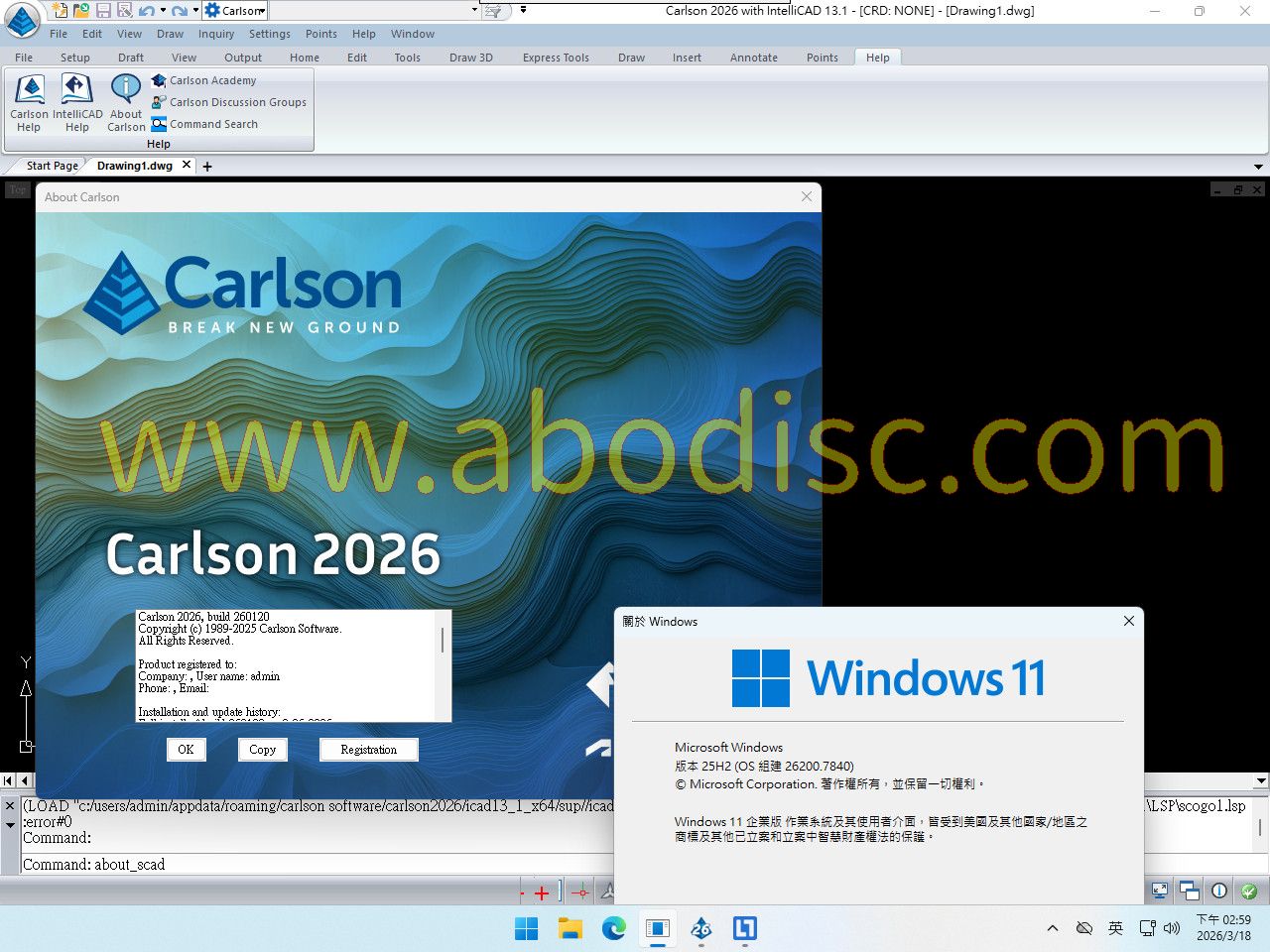Image resolution: width=1270 pixels, height=952 pixels.
Task: Switch to the Start Page tab
Action: [x=52, y=166]
